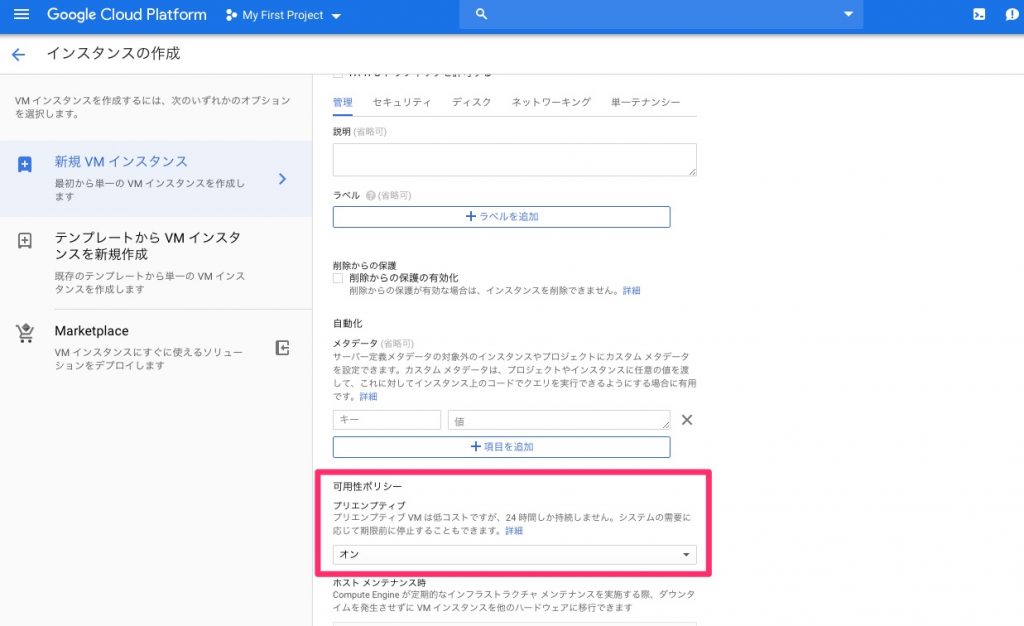Open the notifications alert icon
This screenshot has height=626, width=1024.
pyautogui.click(x=1011, y=15)
